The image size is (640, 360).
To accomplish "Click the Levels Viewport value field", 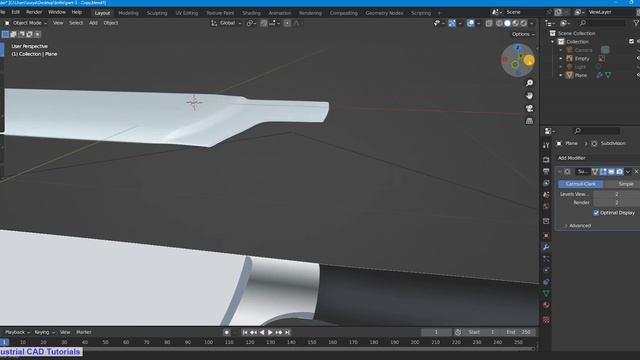I will [616, 194].
